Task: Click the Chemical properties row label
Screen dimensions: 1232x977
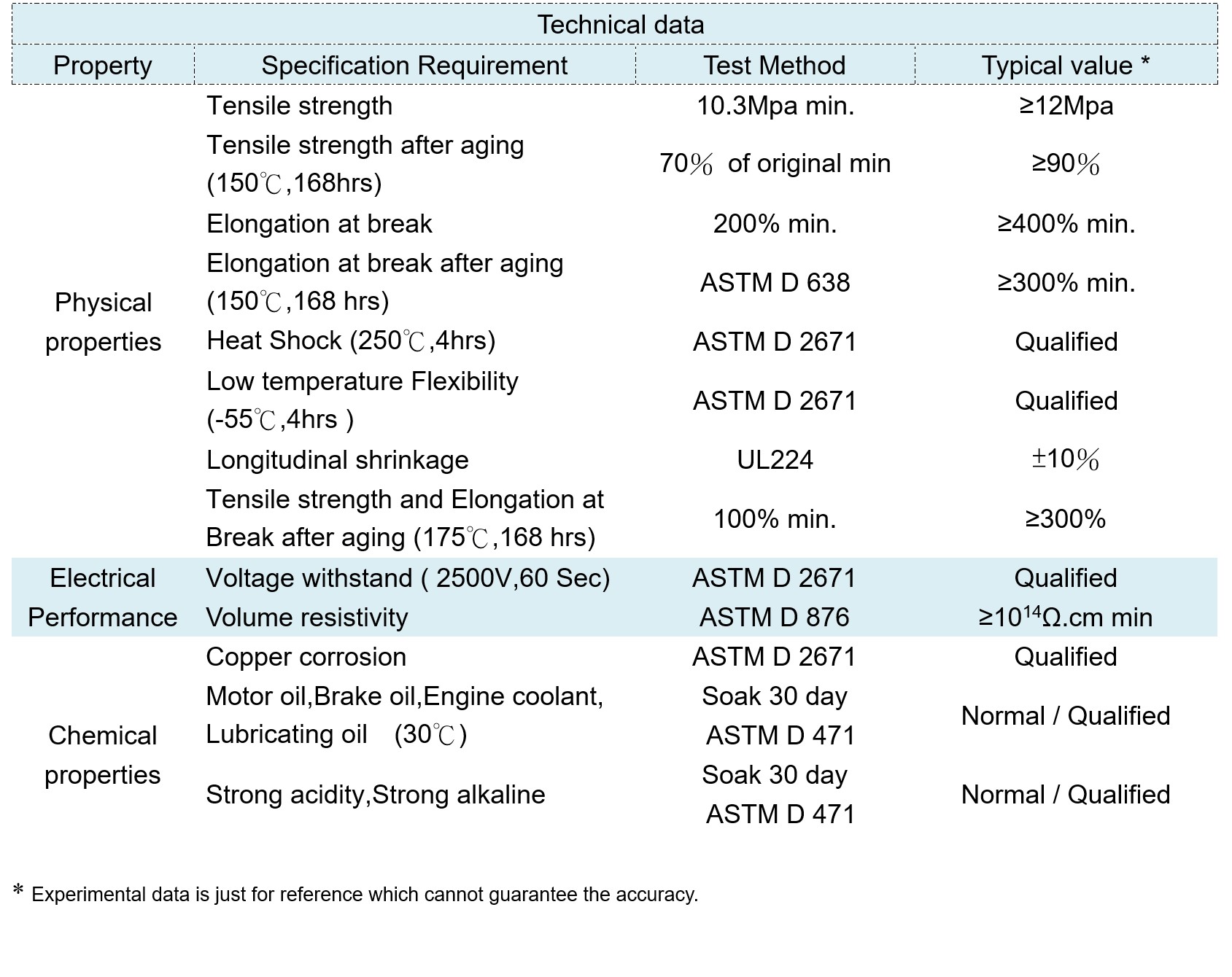Action: [x=103, y=755]
